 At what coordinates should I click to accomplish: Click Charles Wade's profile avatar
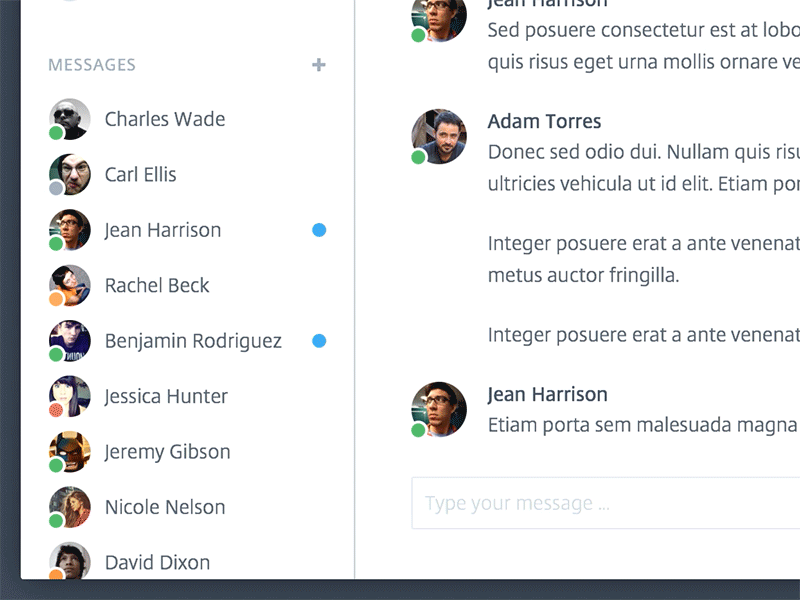pyautogui.click(x=69, y=118)
